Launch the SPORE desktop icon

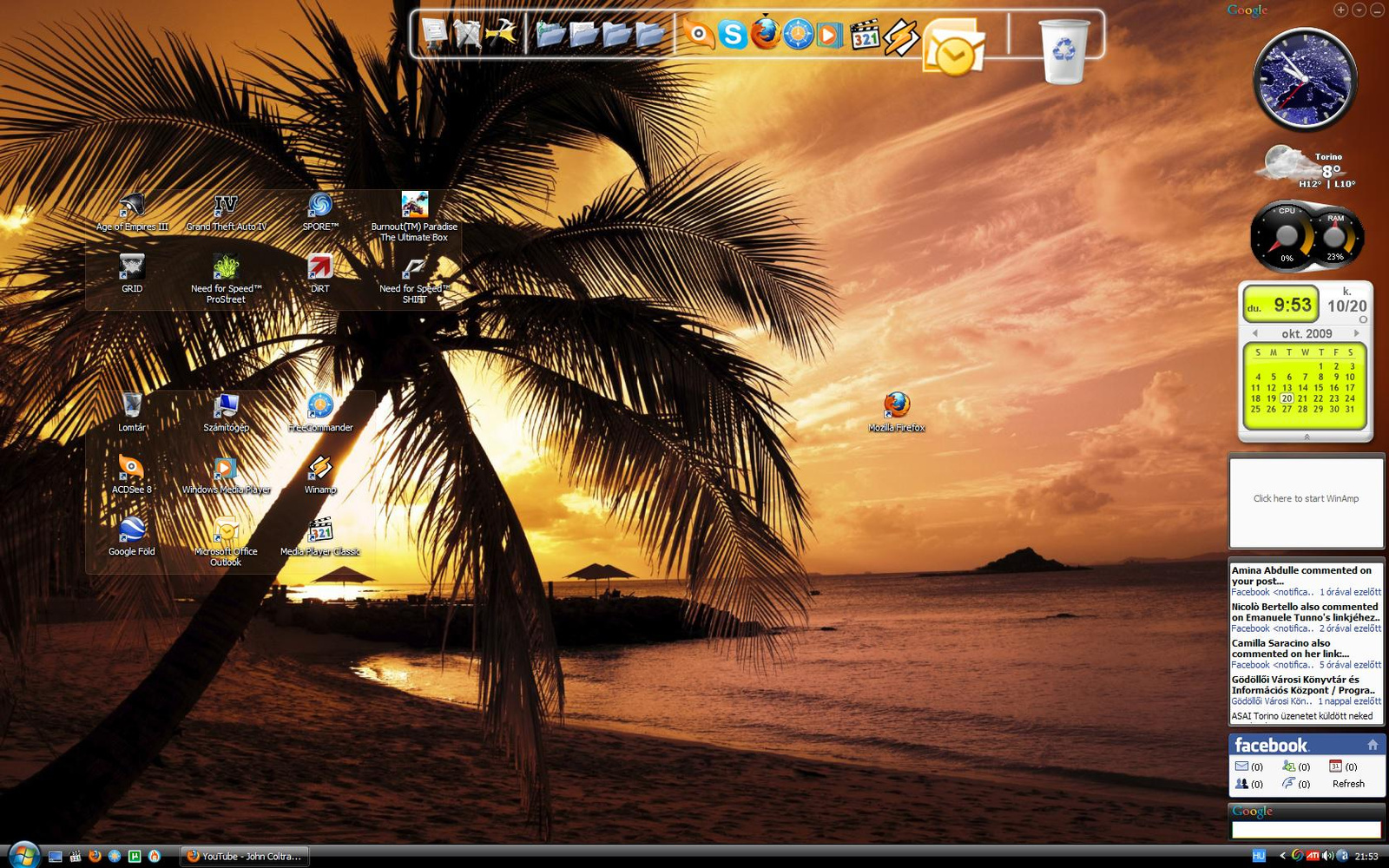click(x=320, y=213)
